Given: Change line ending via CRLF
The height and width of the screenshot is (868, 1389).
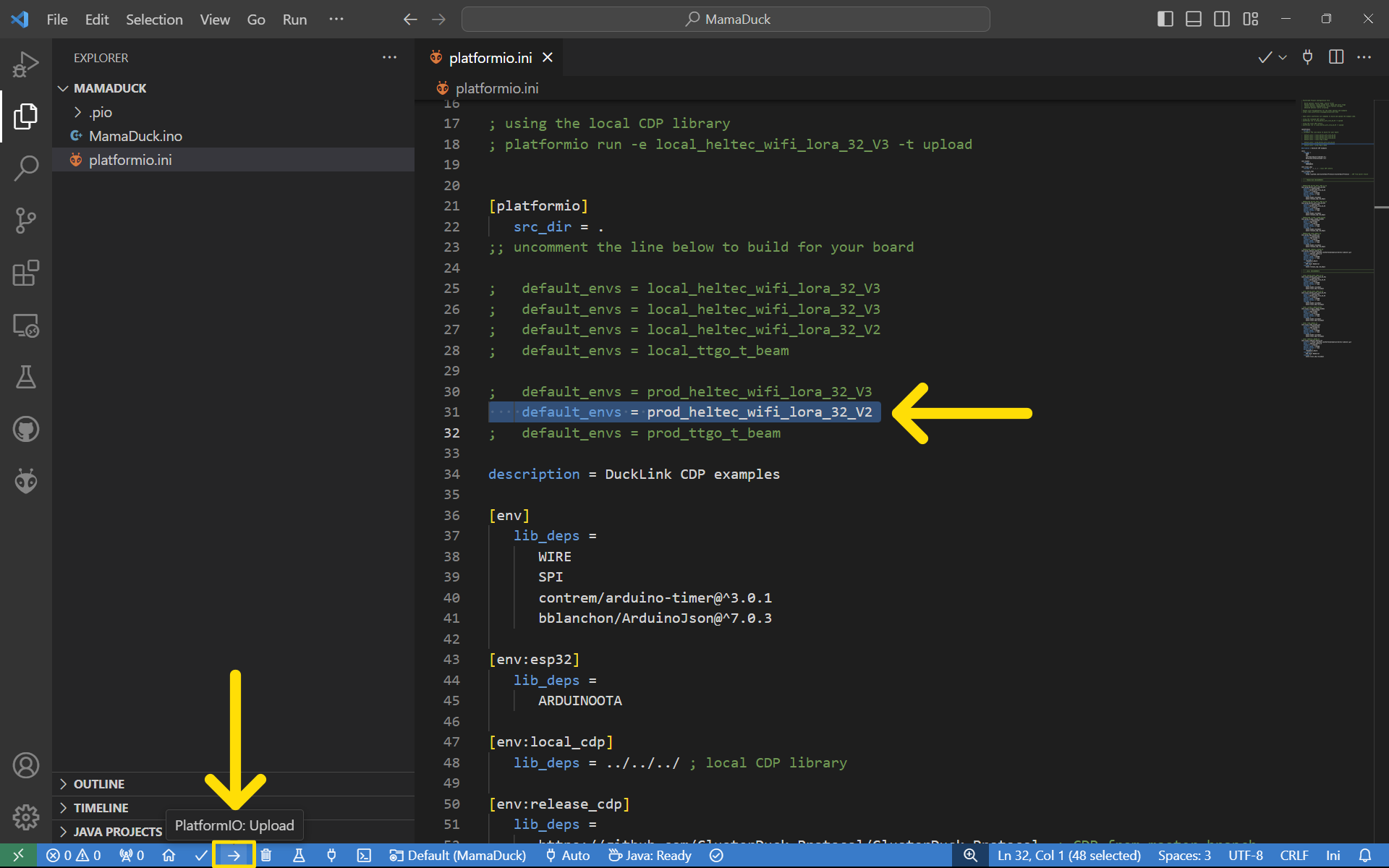Looking at the screenshot, I should point(1294,856).
